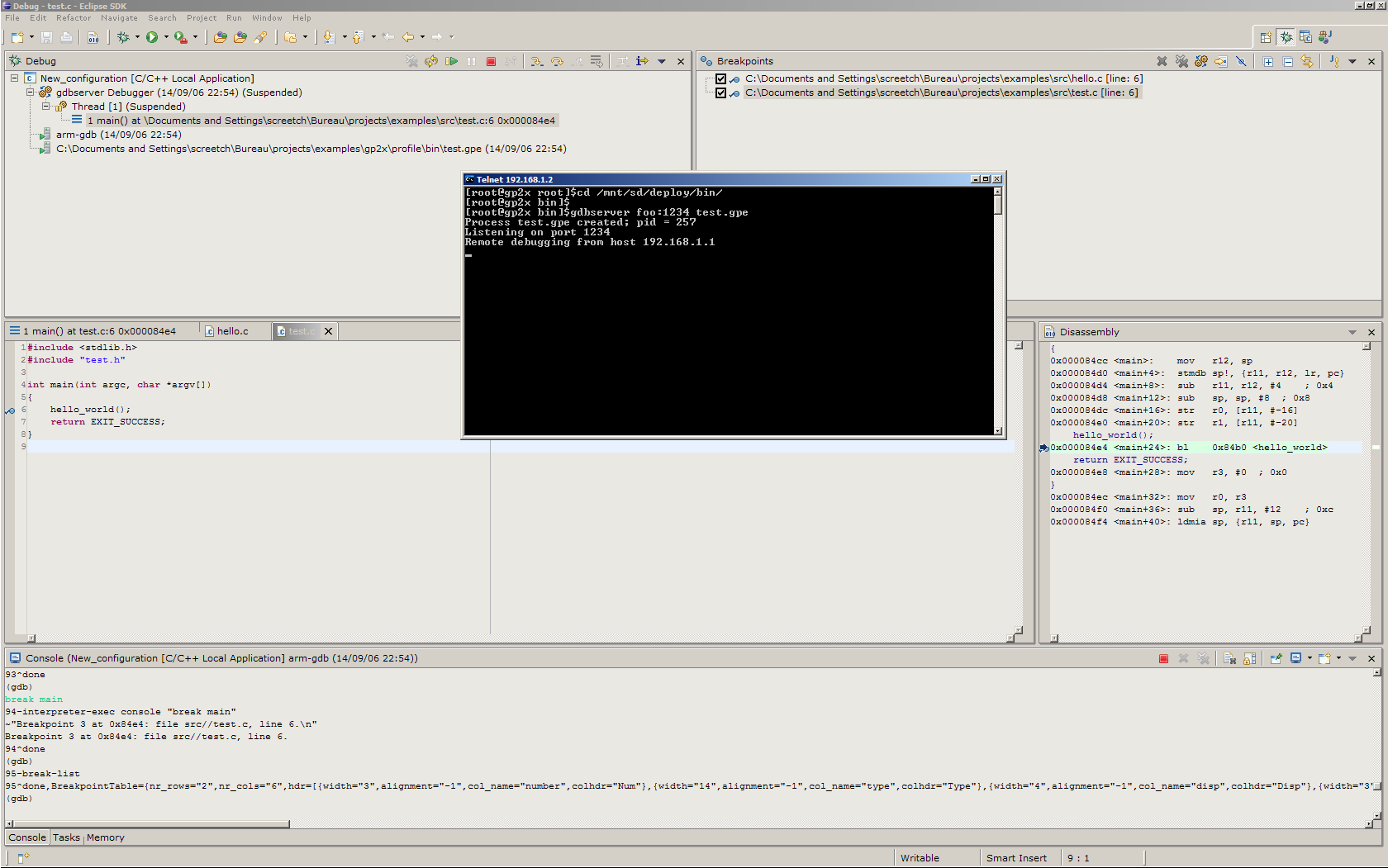Resume execution in the Debug view

(451, 61)
